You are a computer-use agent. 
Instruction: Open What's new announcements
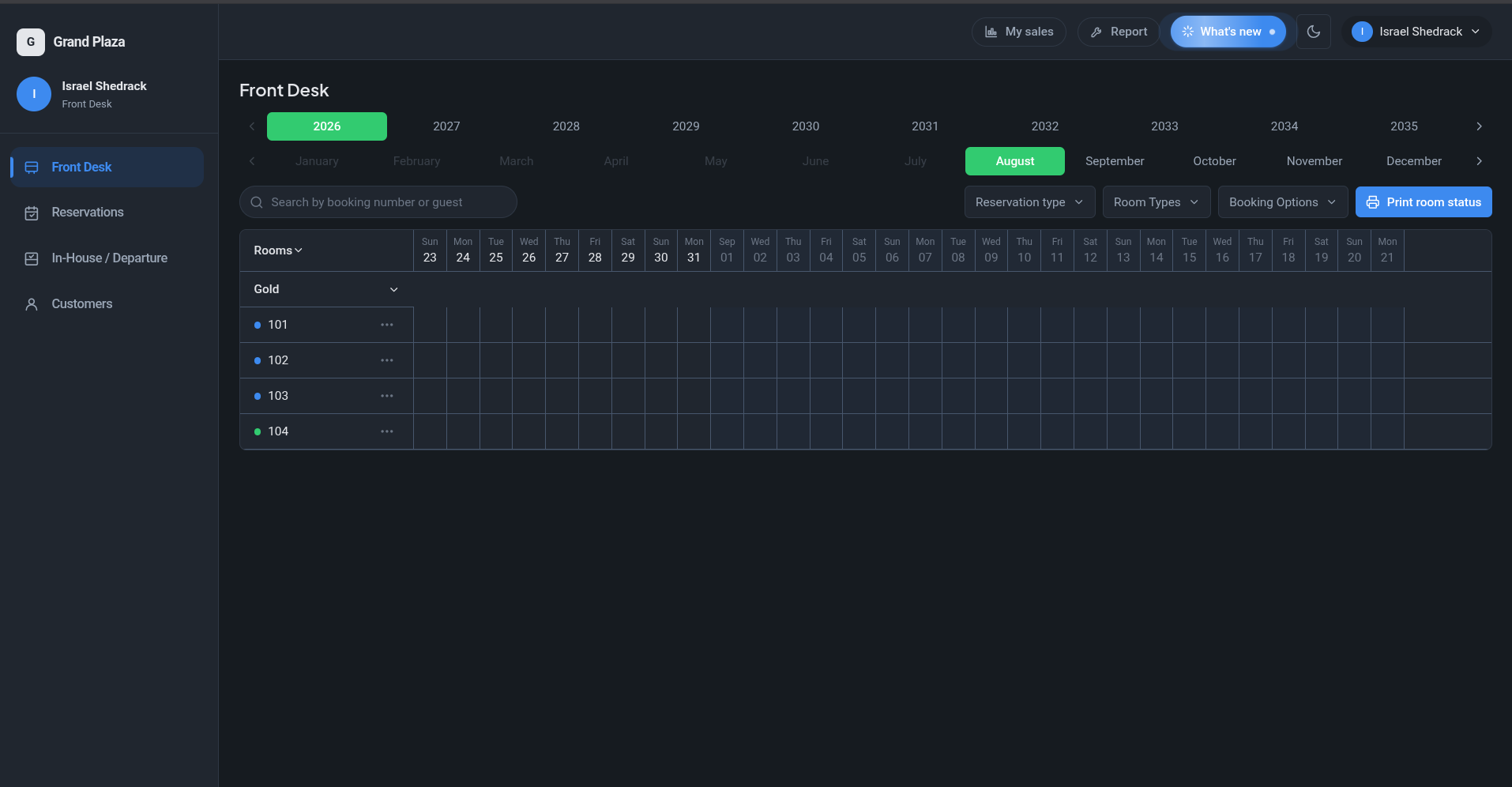click(x=1228, y=32)
